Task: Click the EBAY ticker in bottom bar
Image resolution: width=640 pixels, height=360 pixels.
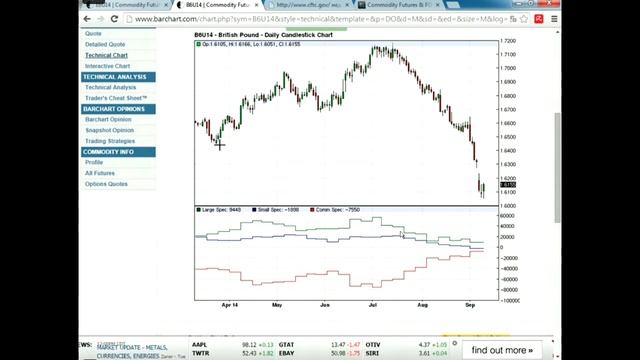Action: click(x=287, y=353)
